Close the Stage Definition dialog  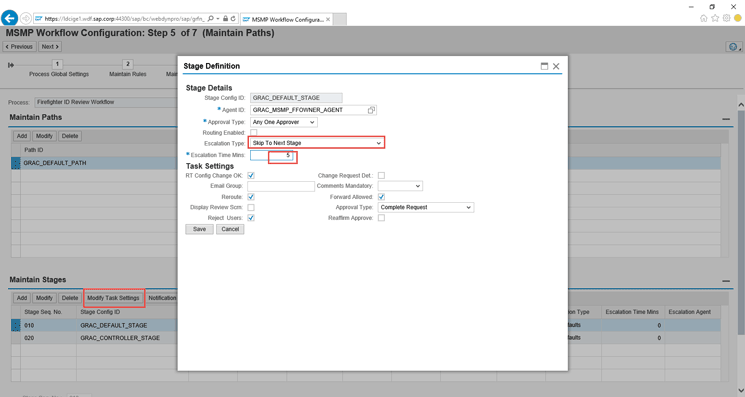tap(556, 66)
